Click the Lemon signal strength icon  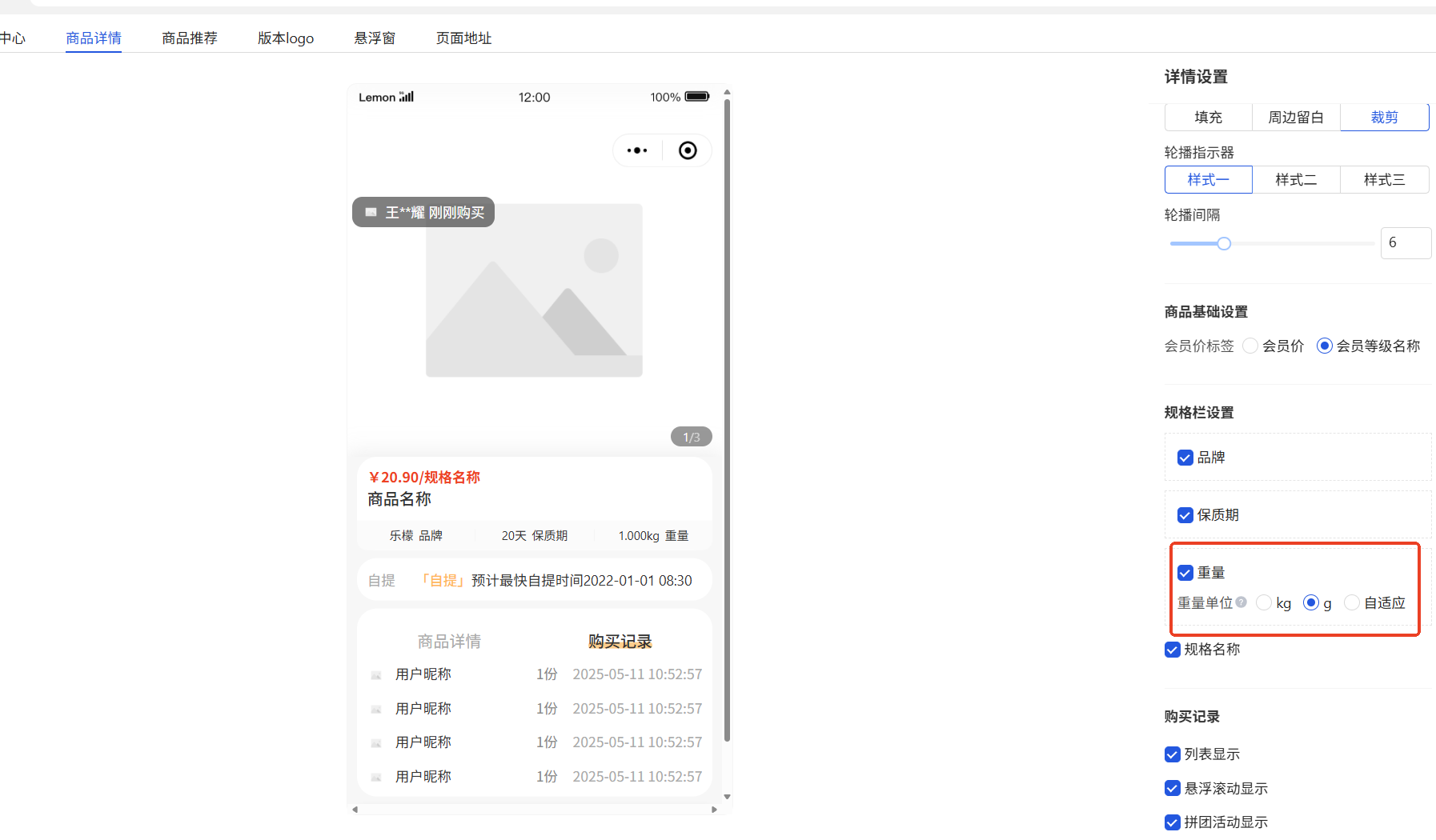[407, 97]
